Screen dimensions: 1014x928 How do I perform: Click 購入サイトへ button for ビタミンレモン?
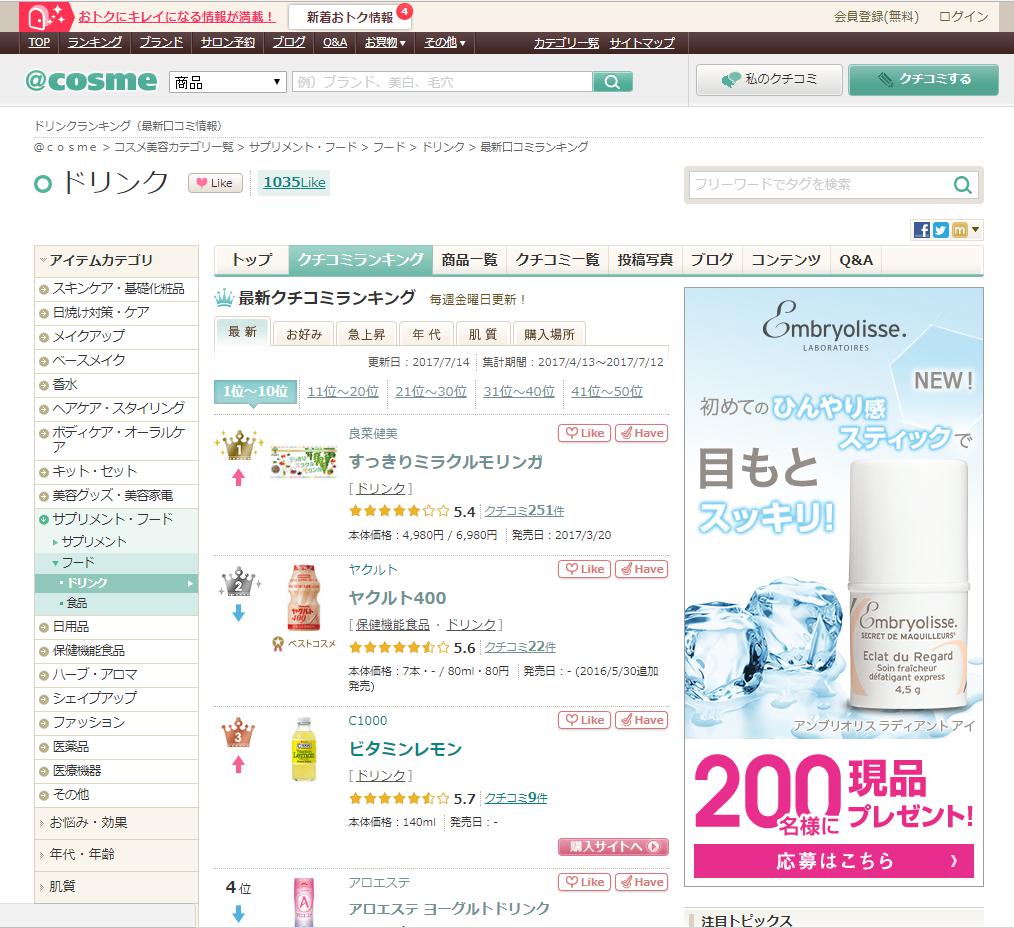(x=613, y=847)
